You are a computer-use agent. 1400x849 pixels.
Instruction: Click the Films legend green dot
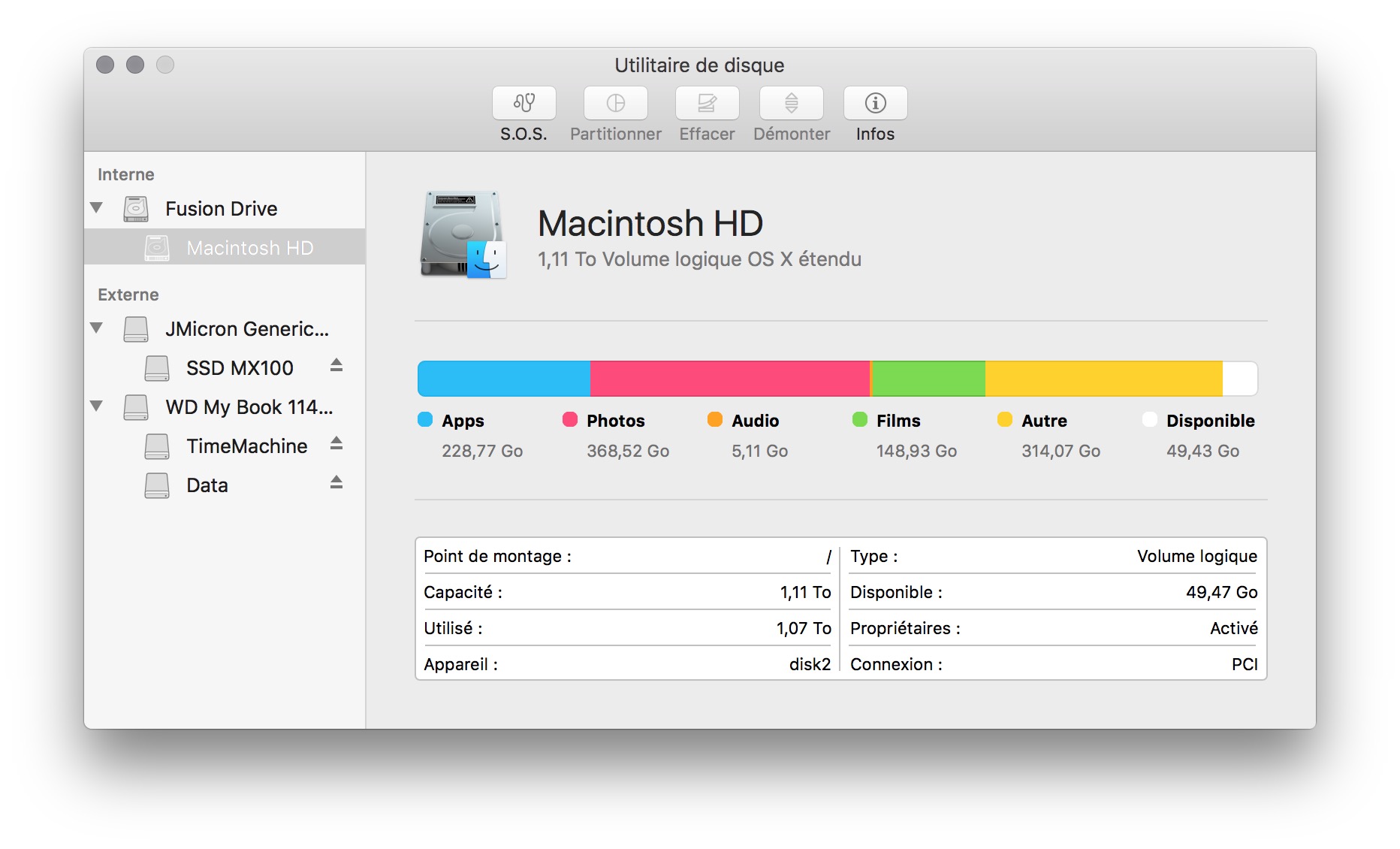[860, 419]
